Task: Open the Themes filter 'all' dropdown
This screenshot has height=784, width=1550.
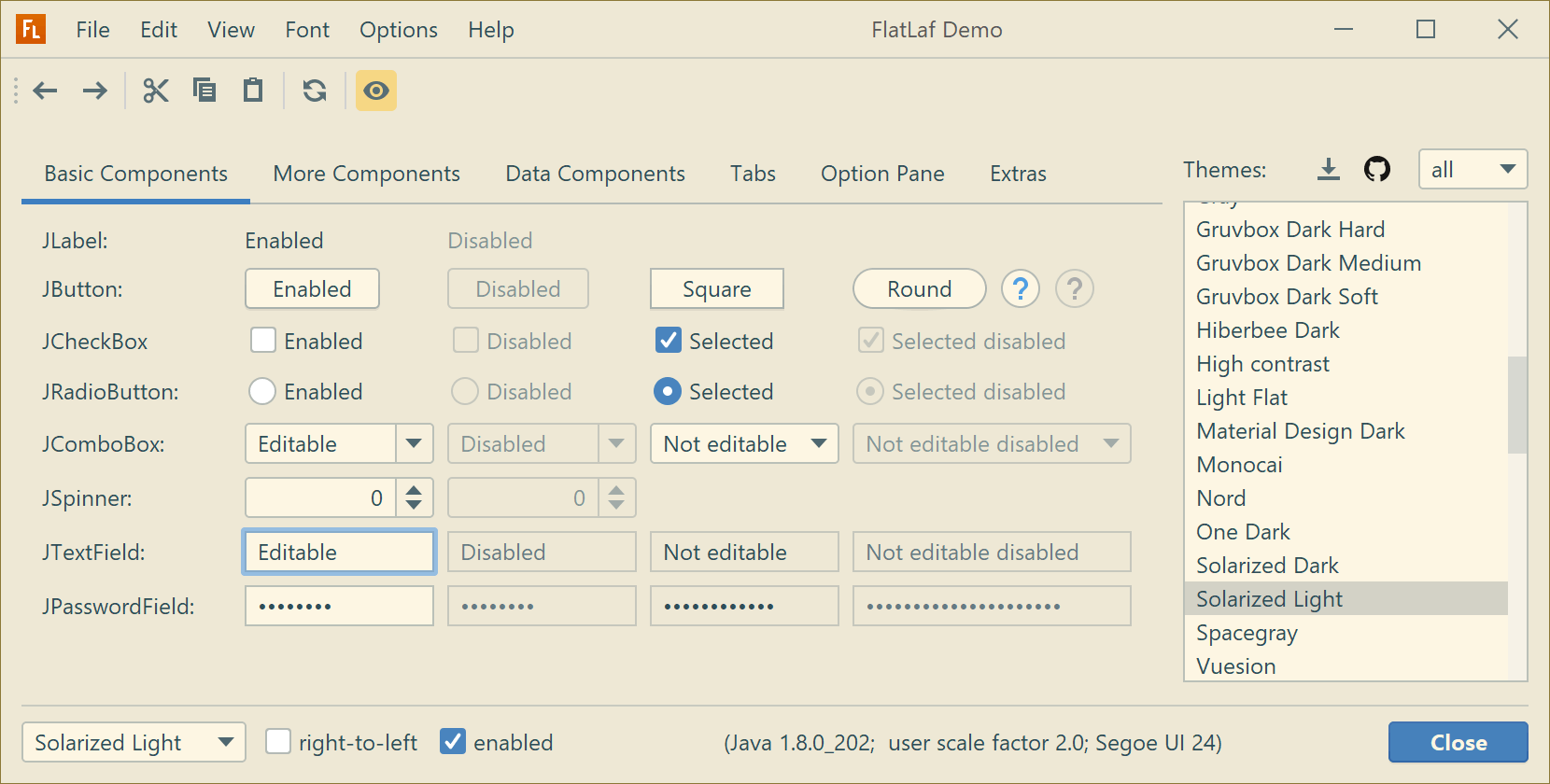Action: [1472, 170]
